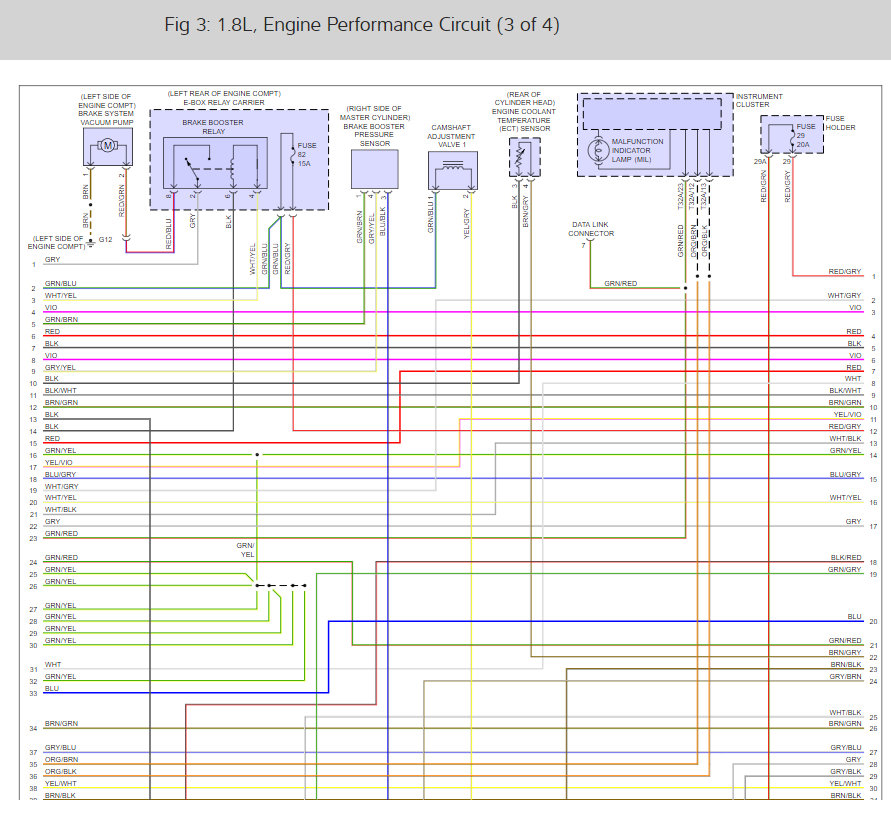Click the 'YEL/VIO' label at right pin 11
Screen dimensions: 891x822
click(847, 415)
